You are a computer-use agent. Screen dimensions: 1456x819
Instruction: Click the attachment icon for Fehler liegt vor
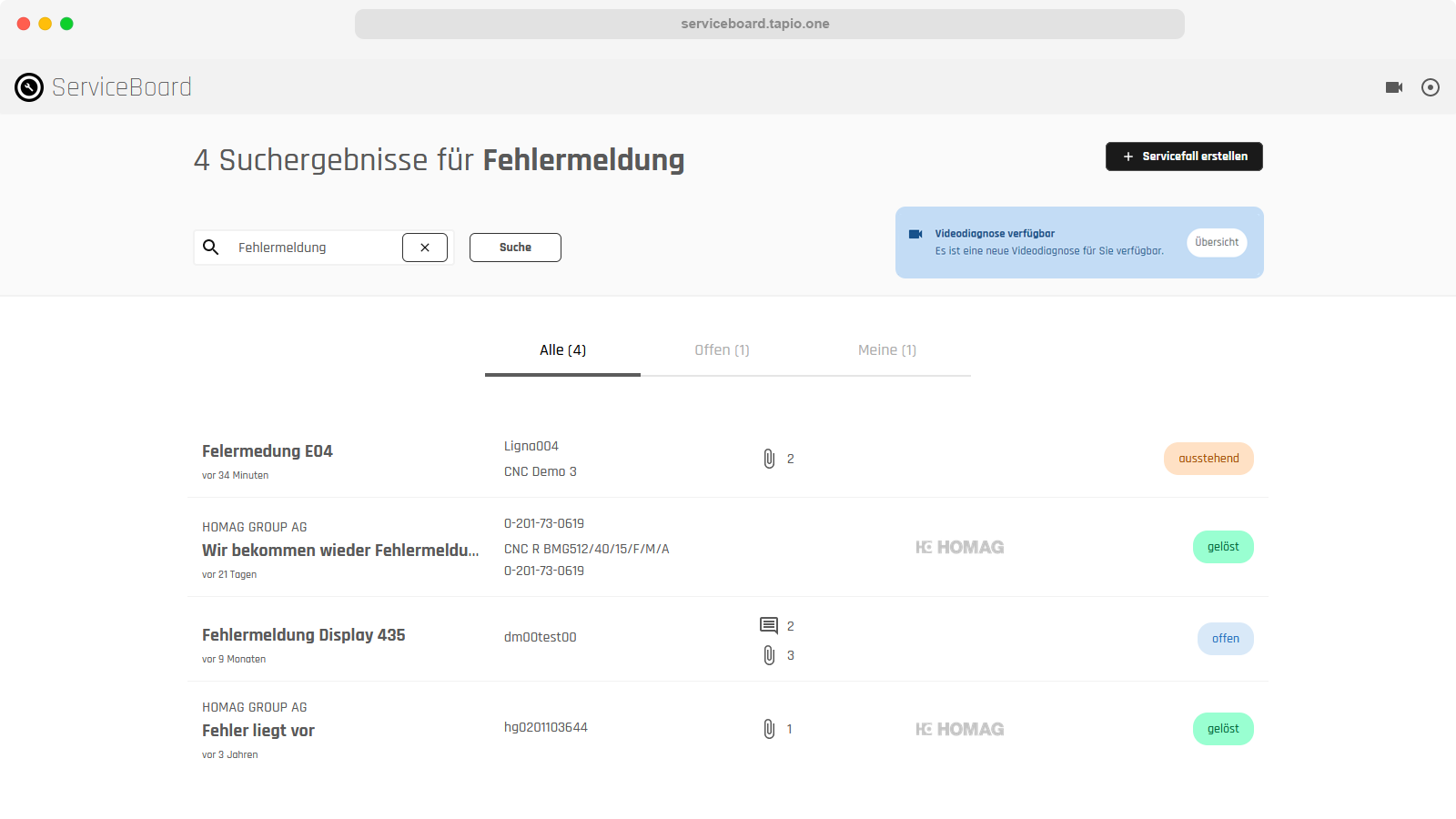click(x=769, y=729)
